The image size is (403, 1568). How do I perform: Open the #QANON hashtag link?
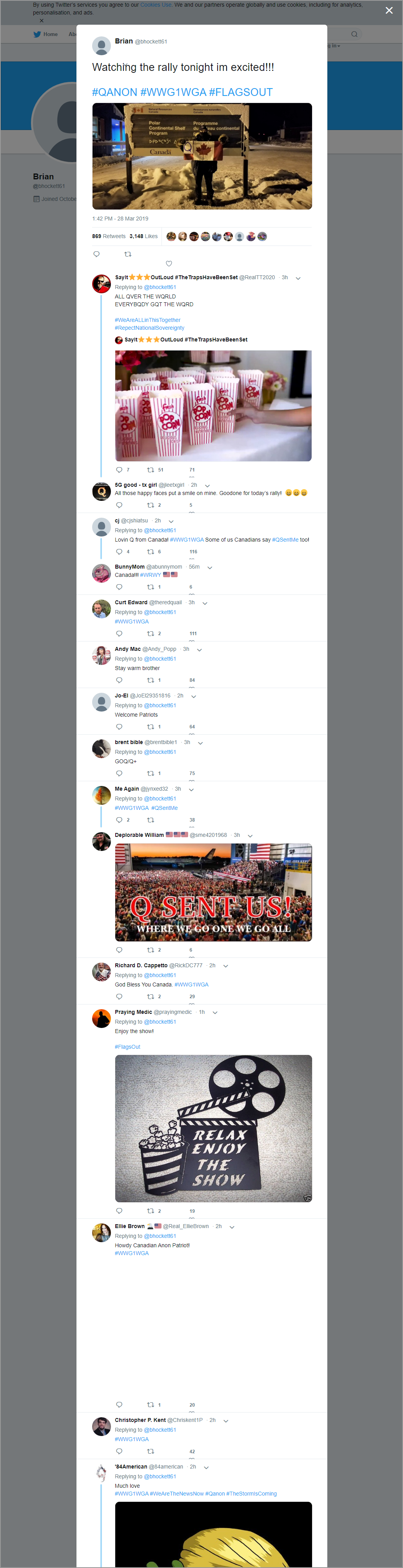point(114,92)
